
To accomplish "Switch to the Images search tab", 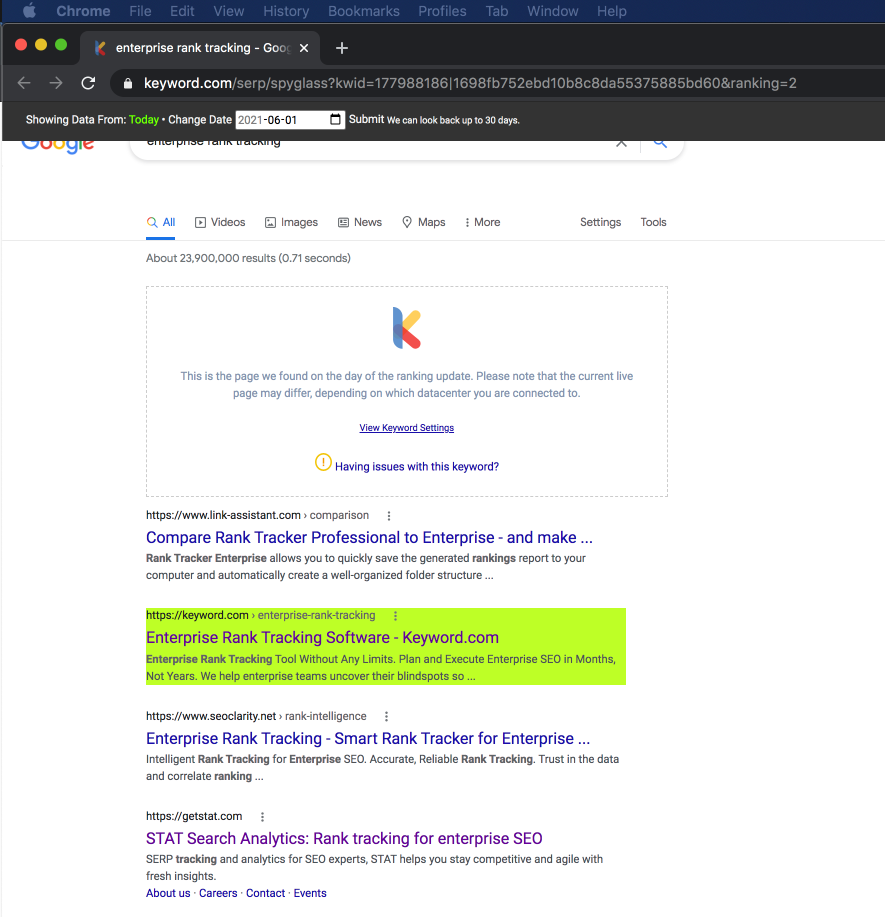I will coord(290,222).
